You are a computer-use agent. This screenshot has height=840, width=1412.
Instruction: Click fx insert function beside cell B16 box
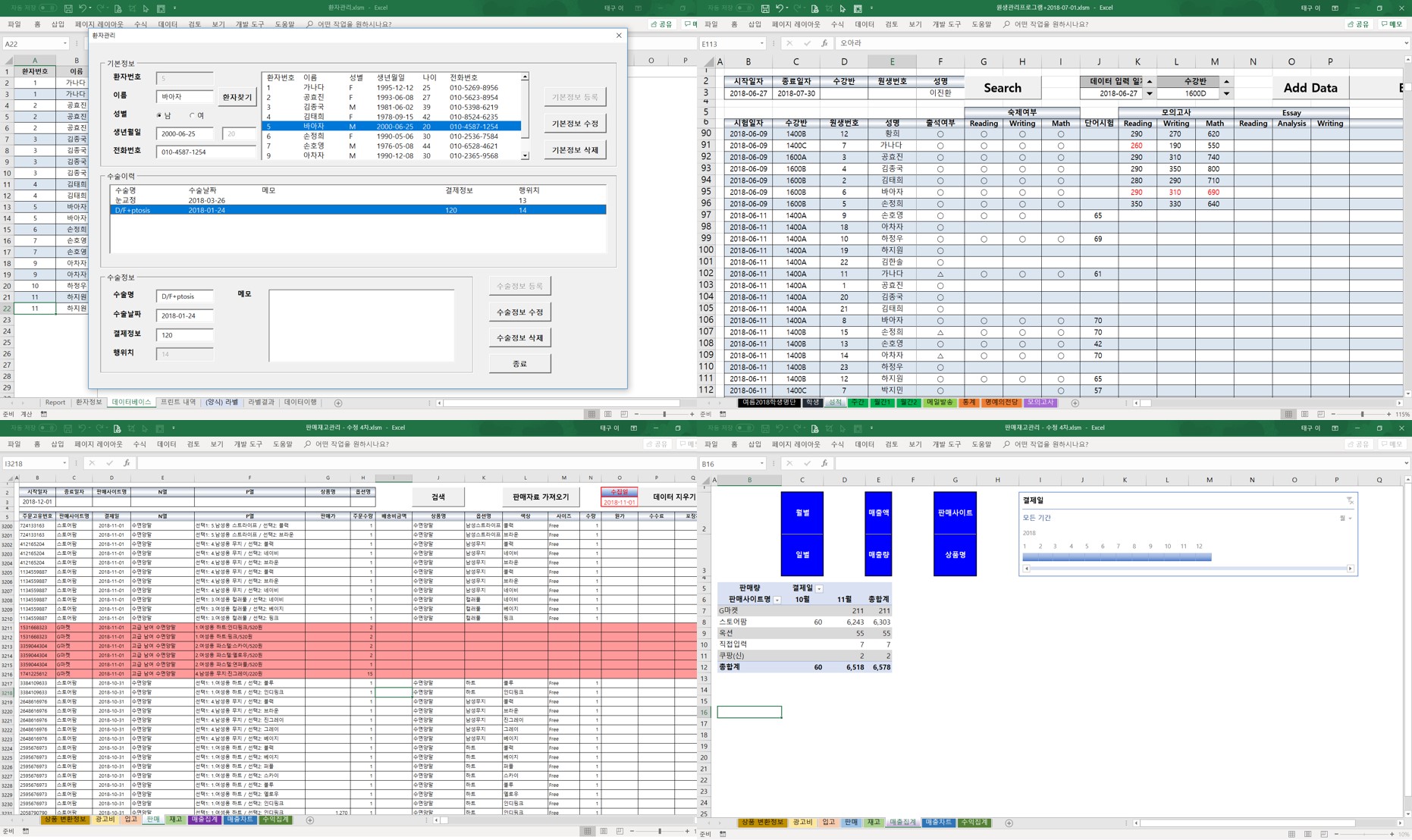824,463
